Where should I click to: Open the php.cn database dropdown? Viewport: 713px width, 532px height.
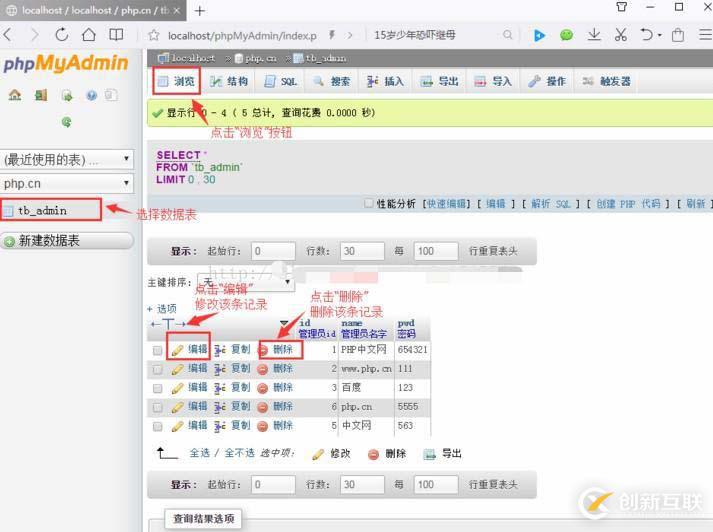[67, 183]
